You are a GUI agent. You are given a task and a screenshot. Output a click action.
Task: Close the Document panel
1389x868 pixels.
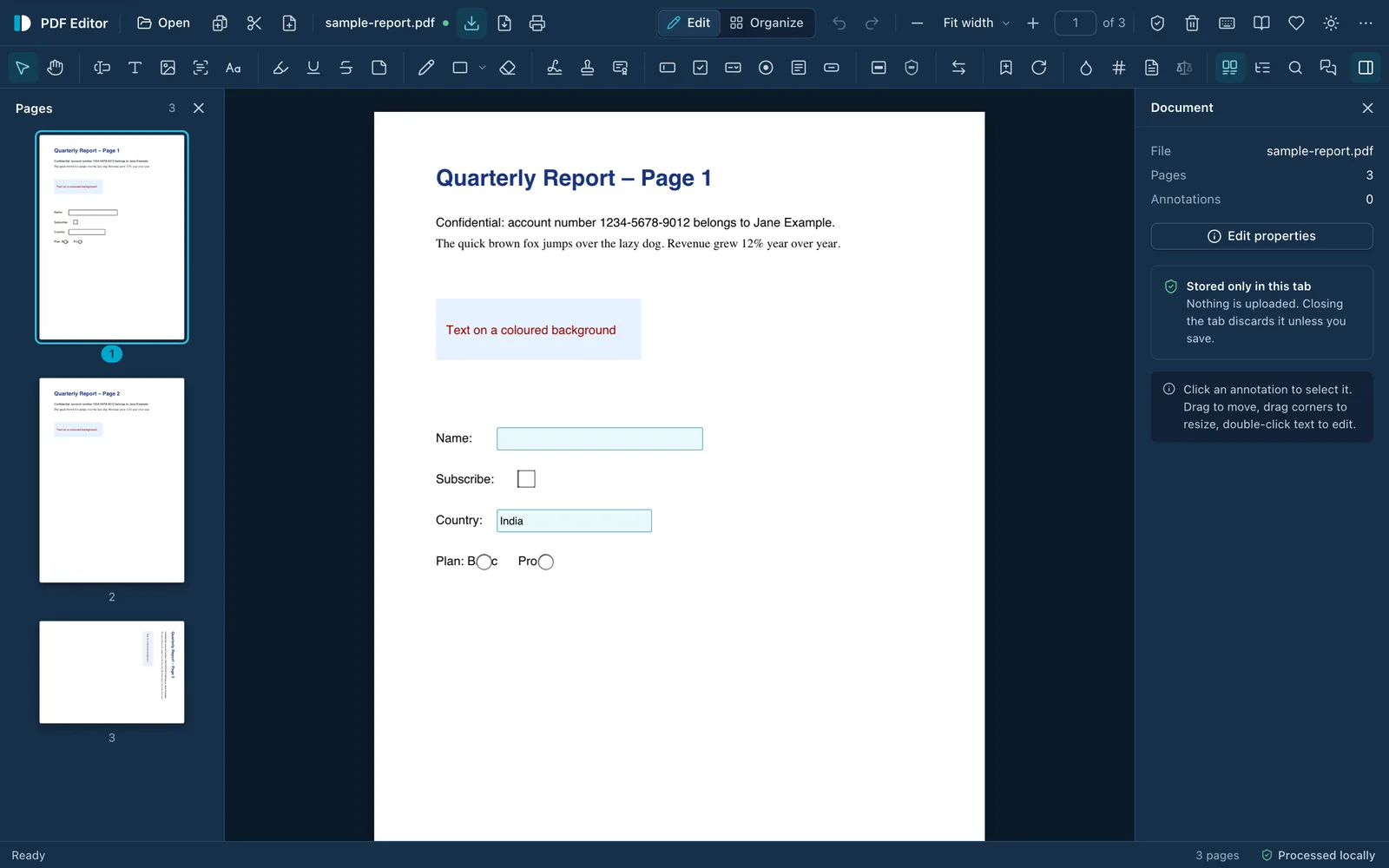coord(1367,108)
